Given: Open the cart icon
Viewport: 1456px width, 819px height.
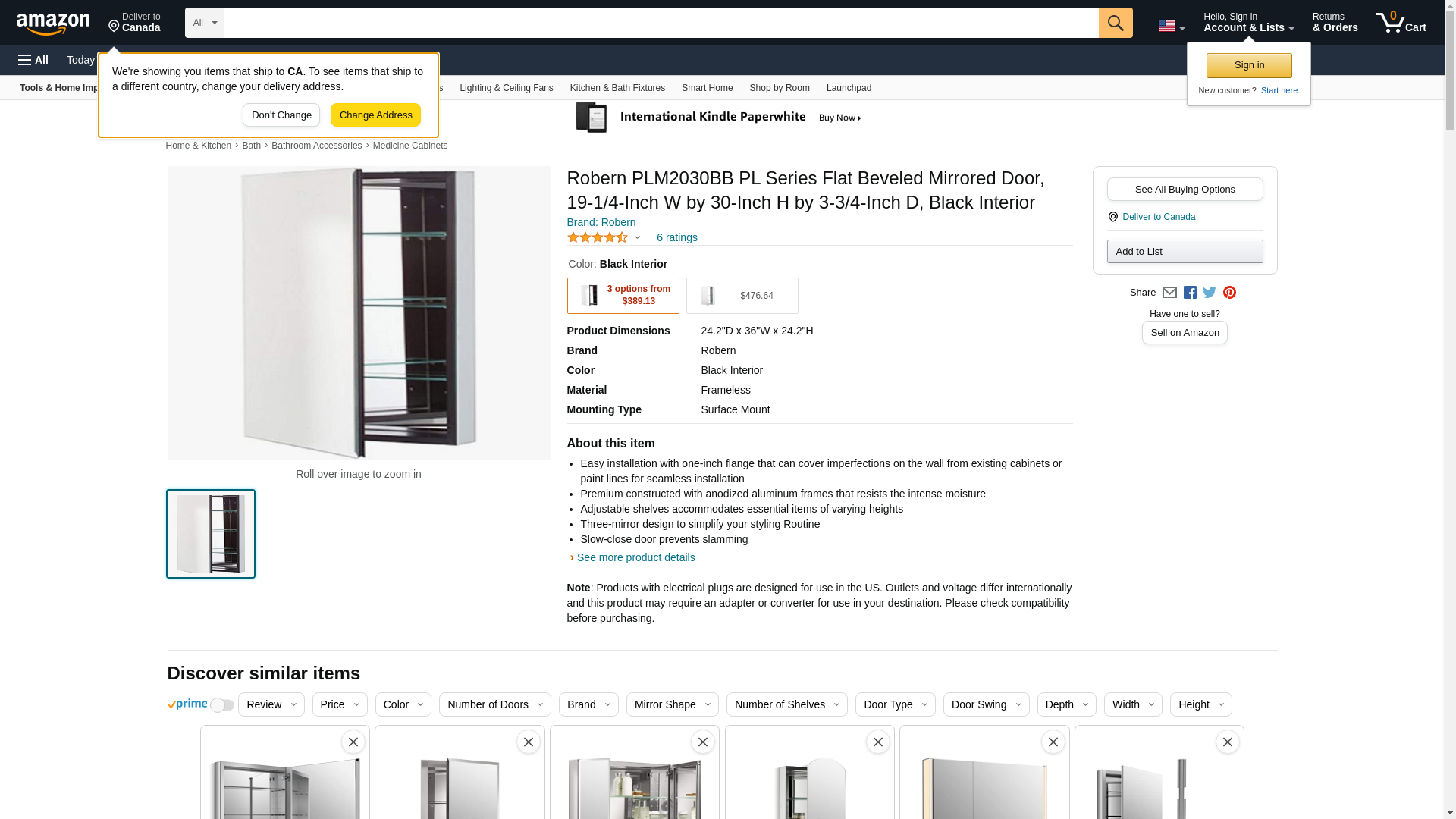Looking at the screenshot, I should coord(1401,23).
